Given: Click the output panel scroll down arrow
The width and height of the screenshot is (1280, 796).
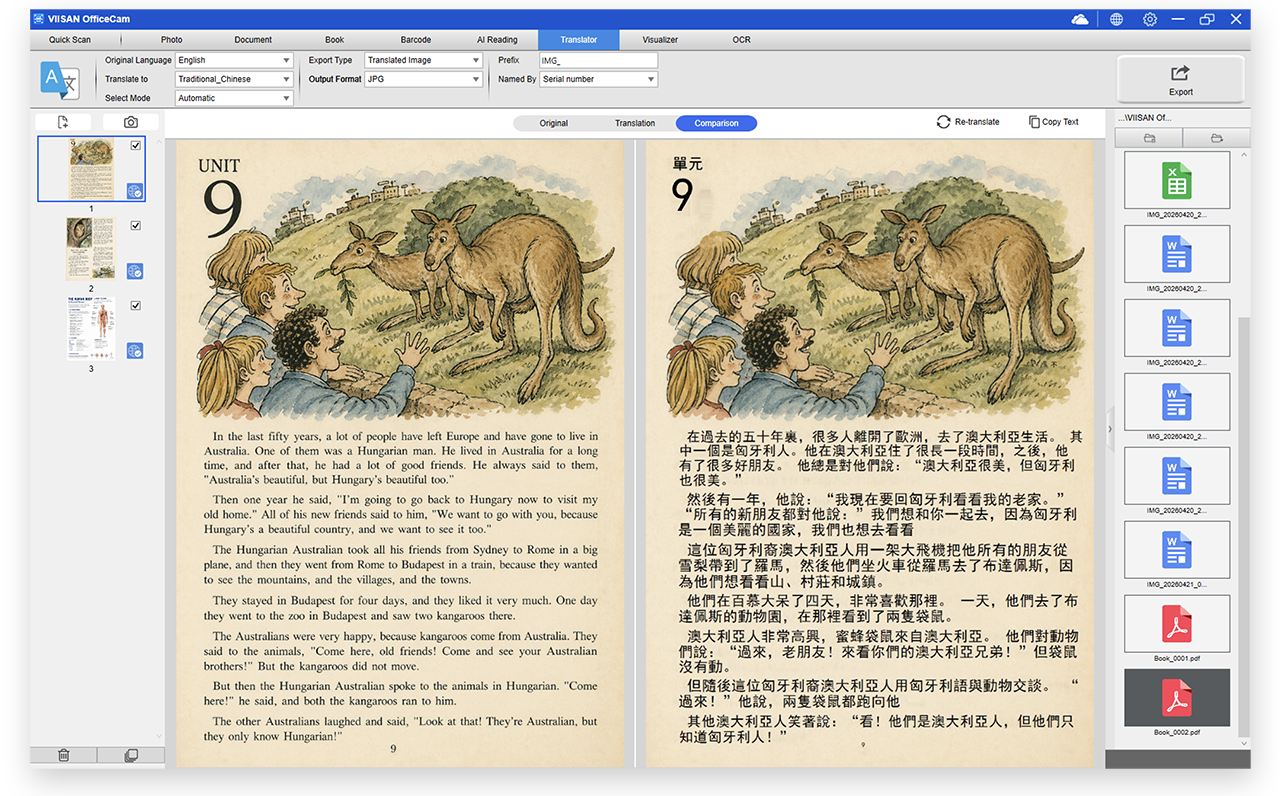Looking at the screenshot, I should point(1244,743).
